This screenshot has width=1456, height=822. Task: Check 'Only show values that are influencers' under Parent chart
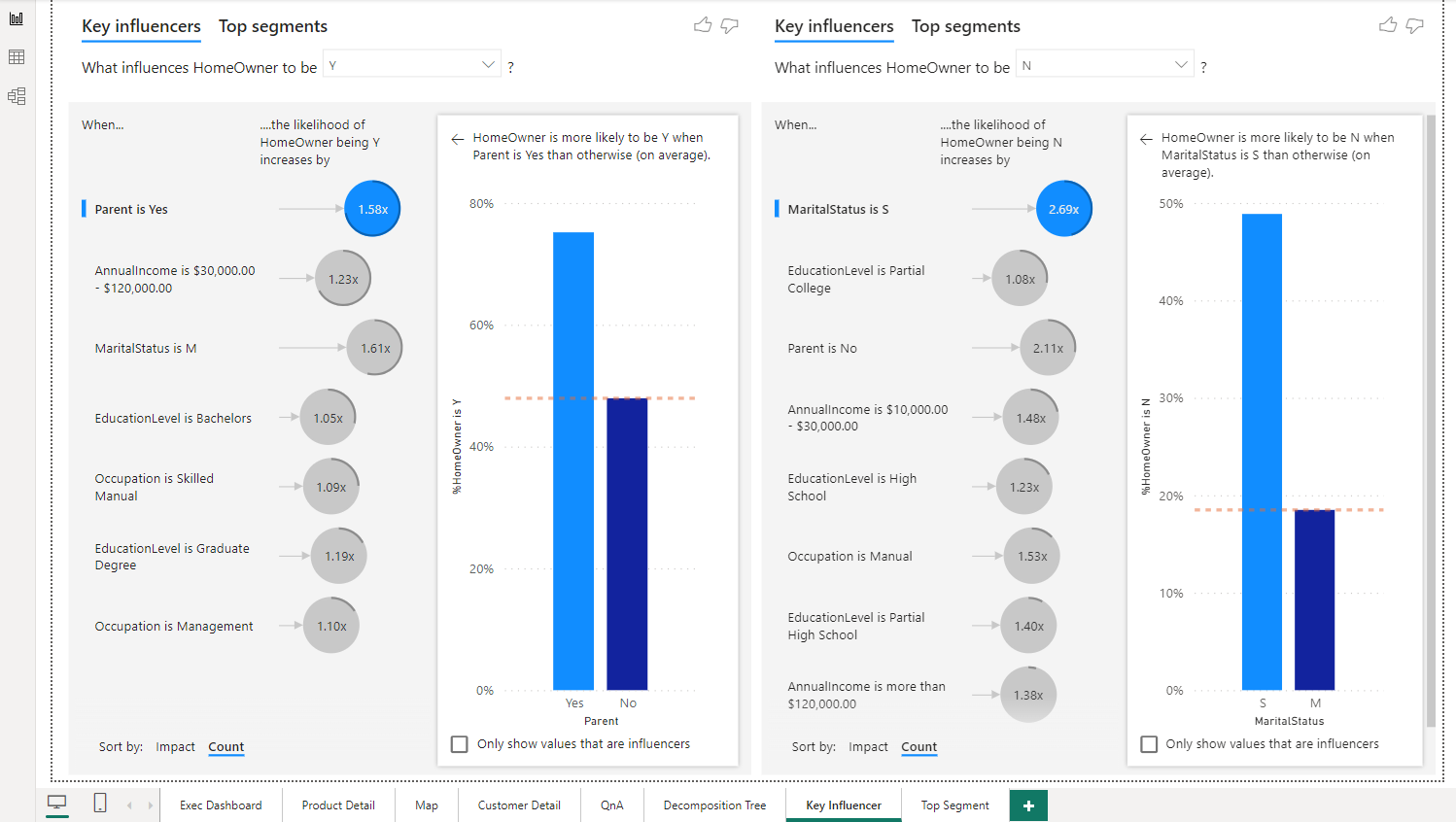tap(460, 744)
